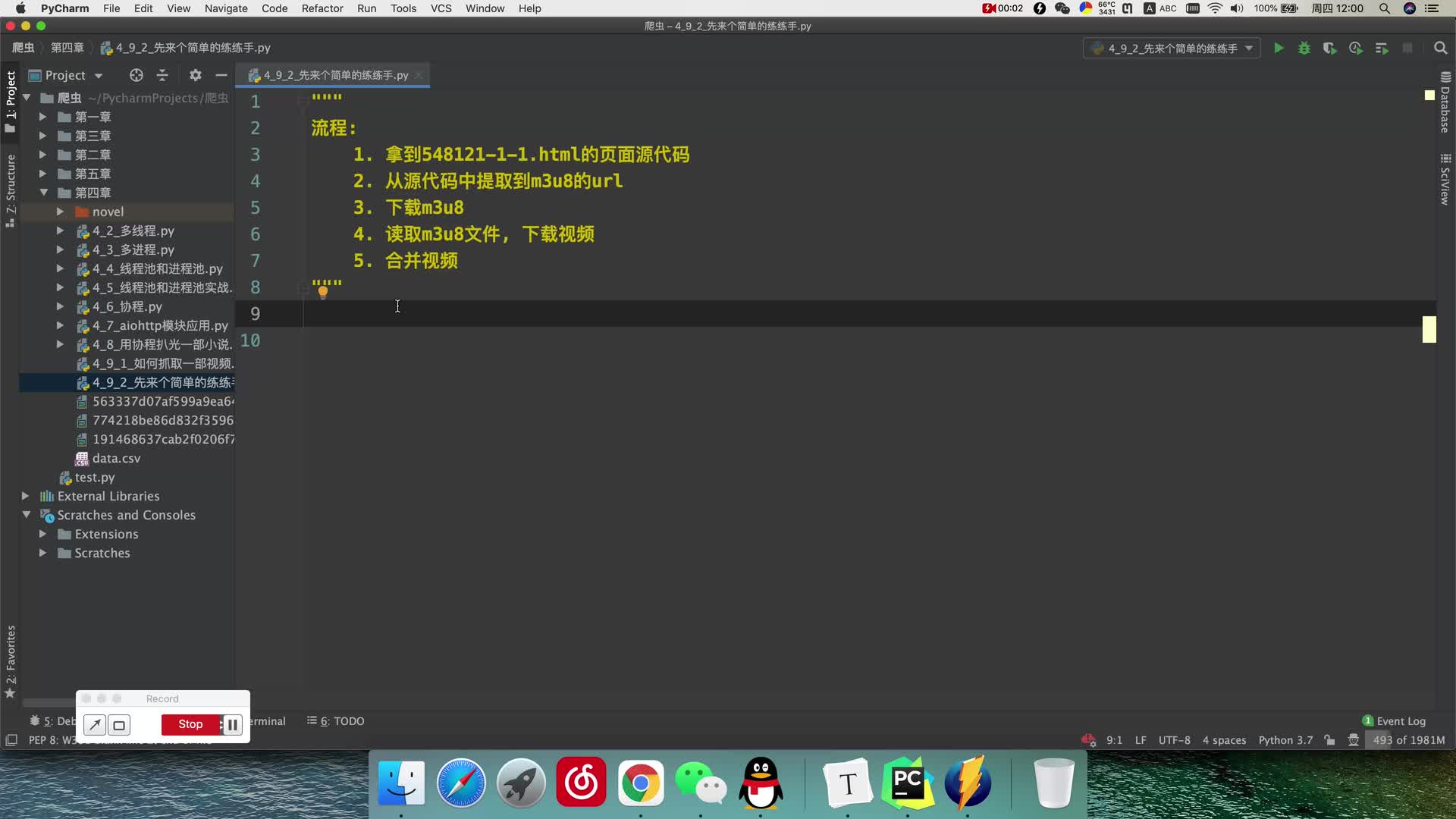Run with coverage shield icon

click(x=1330, y=49)
